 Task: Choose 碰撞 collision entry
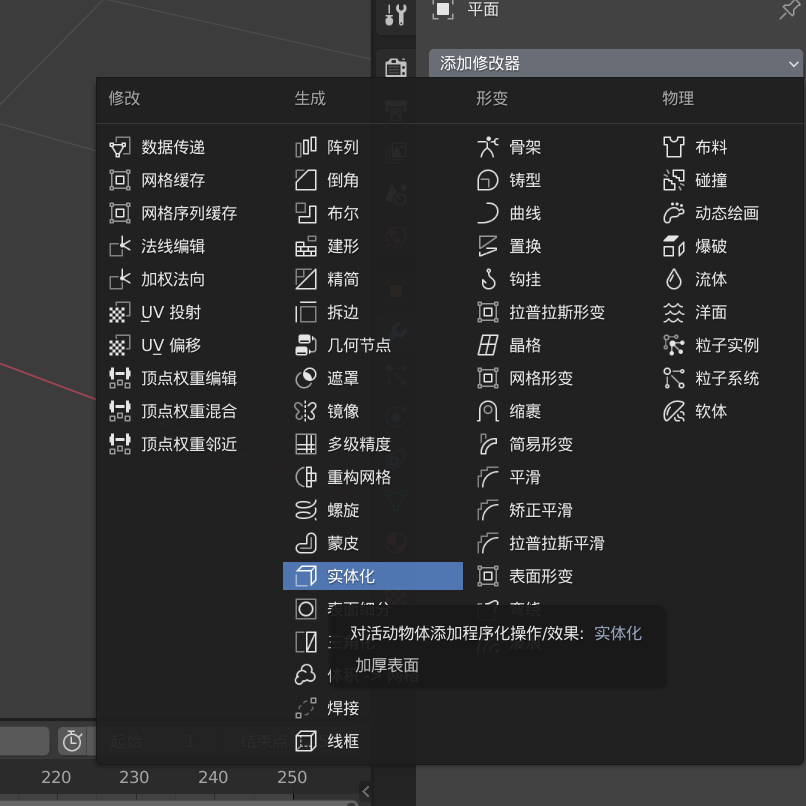pyautogui.click(x=727, y=180)
